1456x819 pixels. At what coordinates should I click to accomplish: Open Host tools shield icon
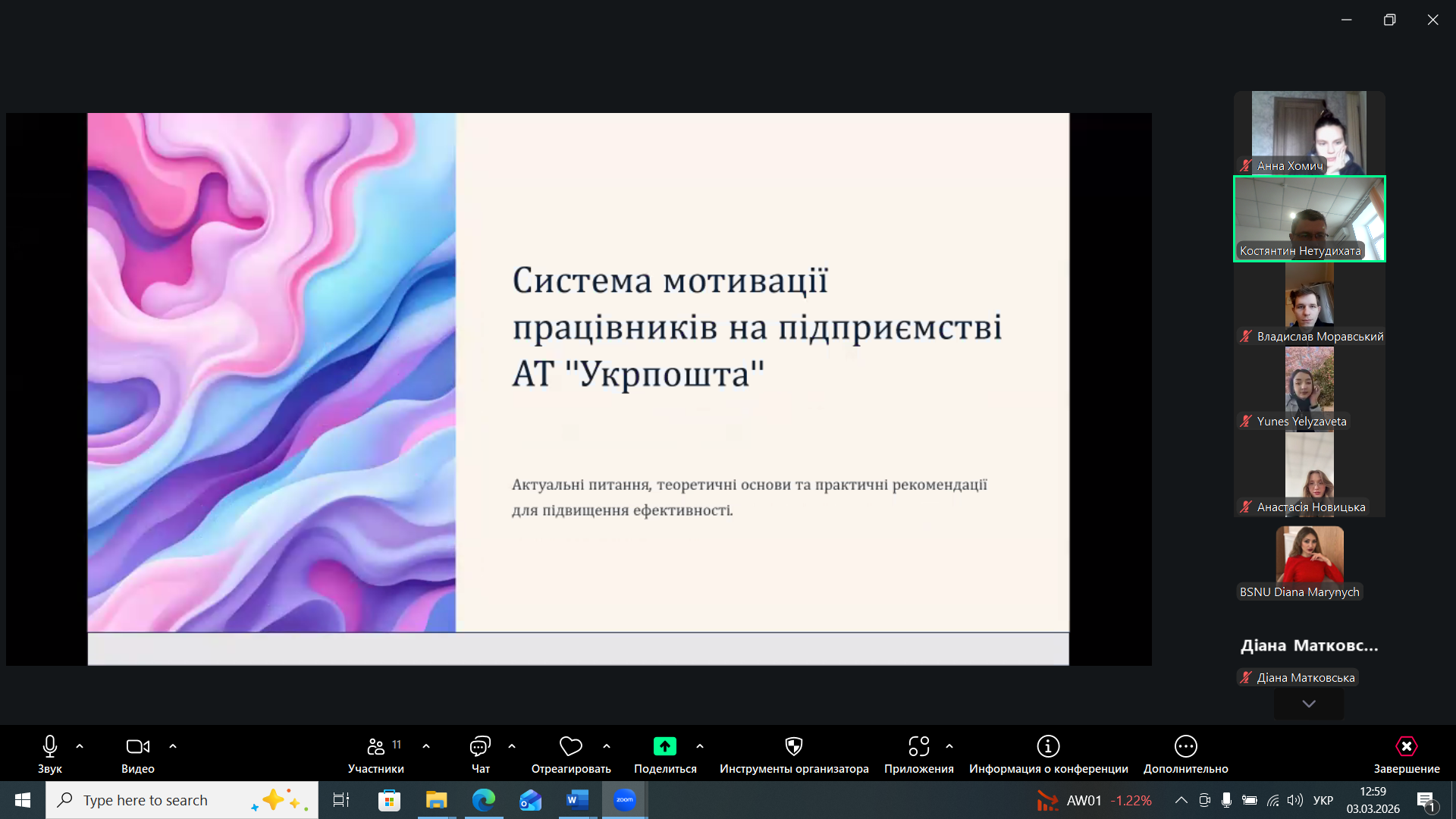[x=793, y=747]
